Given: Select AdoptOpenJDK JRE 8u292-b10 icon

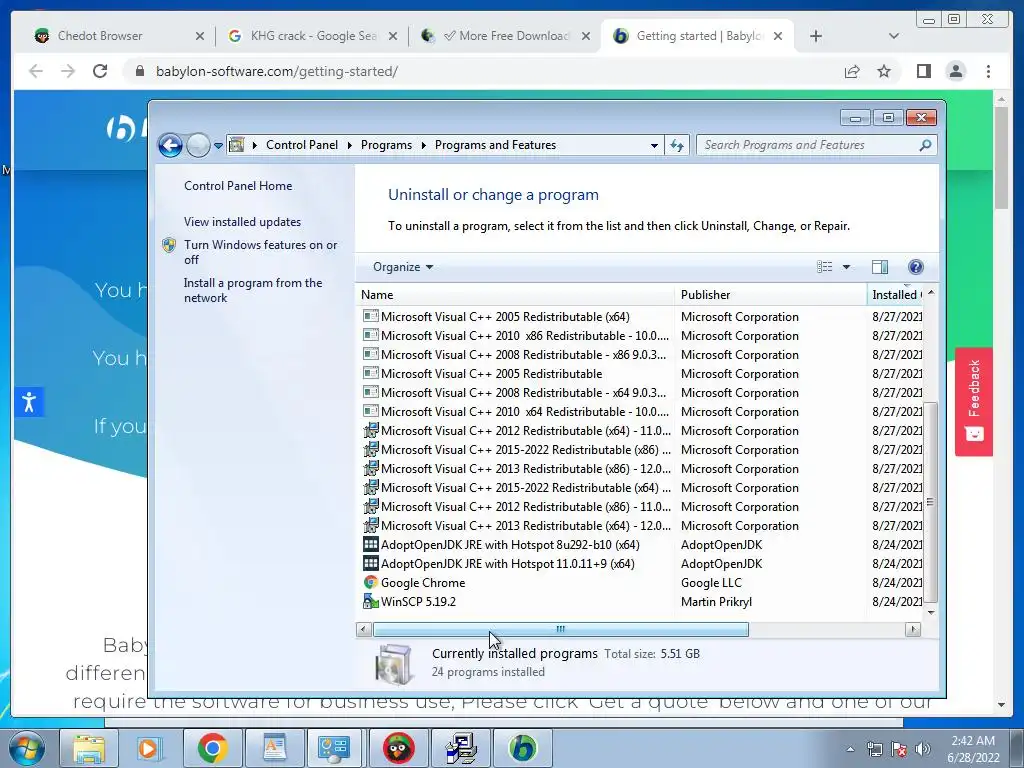Looking at the screenshot, I should click(x=370, y=544).
